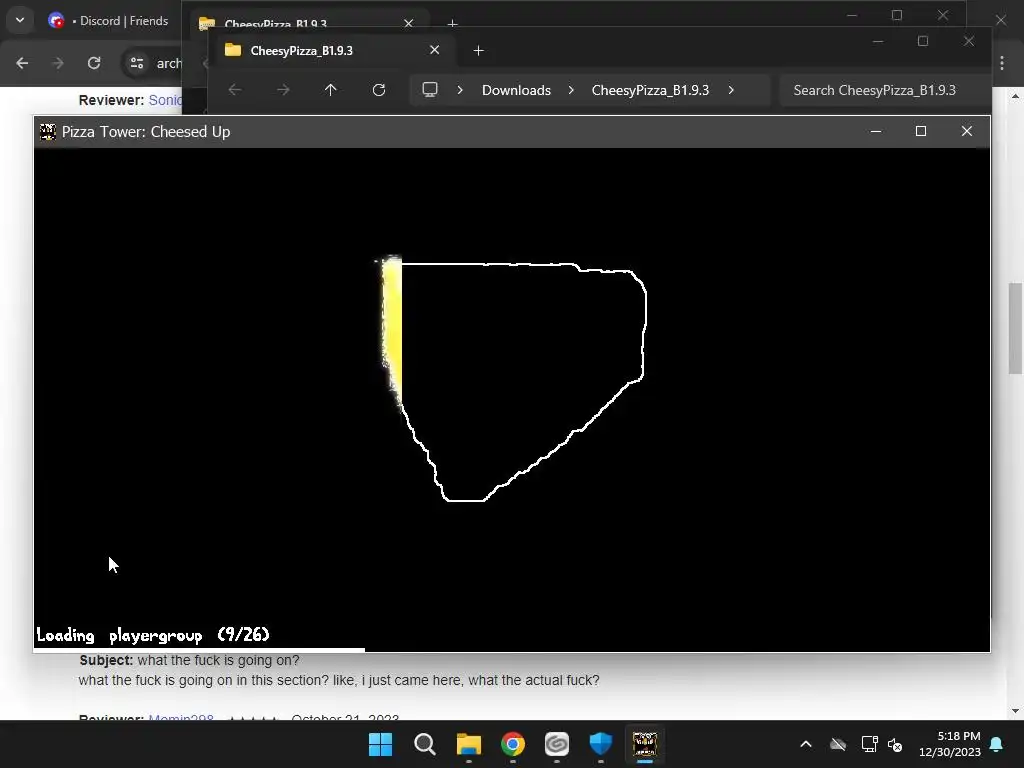Image resolution: width=1024 pixels, height=768 pixels.
Task: Open the network status tray icon
Action: pyautogui.click(x=869, y=744)
